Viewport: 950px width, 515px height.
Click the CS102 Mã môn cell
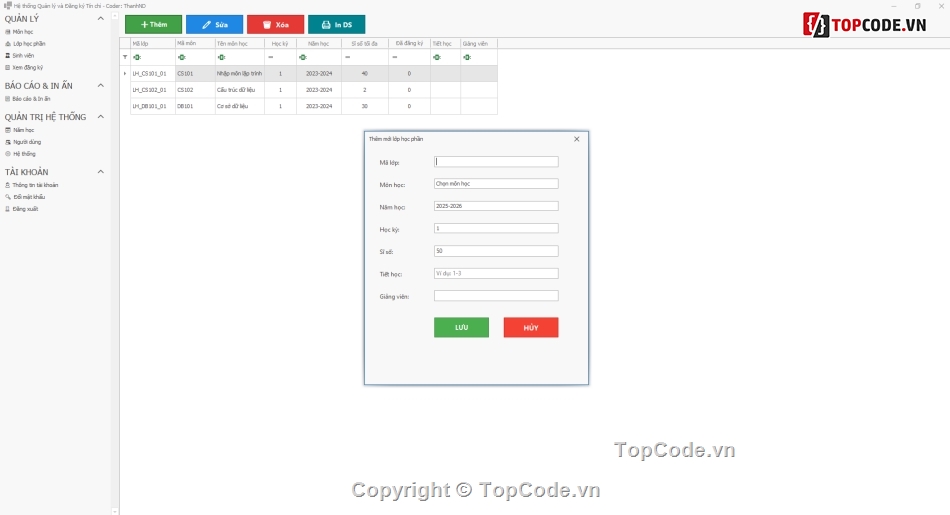click(195, 90)
